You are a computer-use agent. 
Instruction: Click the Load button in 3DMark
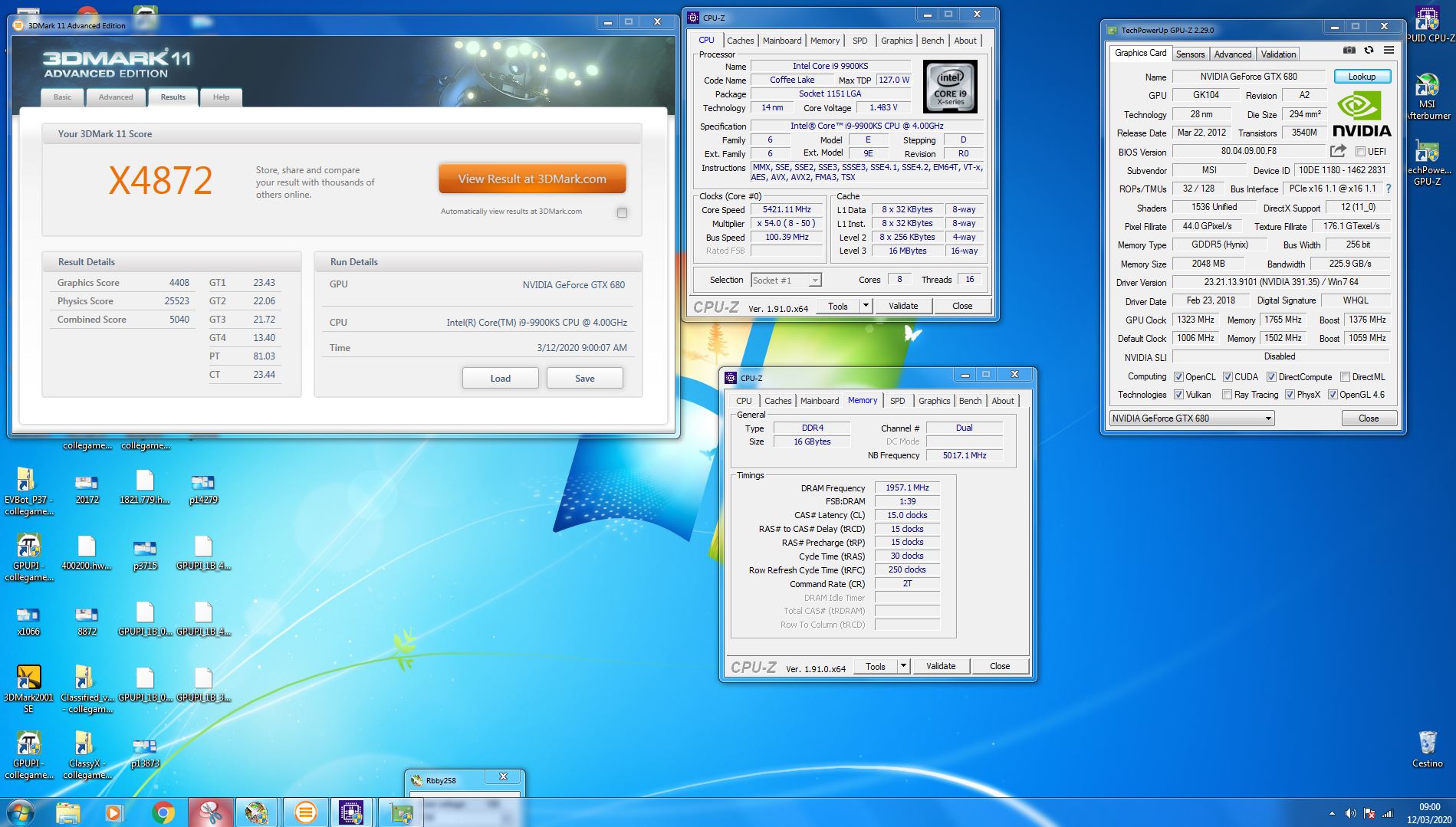(x=500, y=378)
